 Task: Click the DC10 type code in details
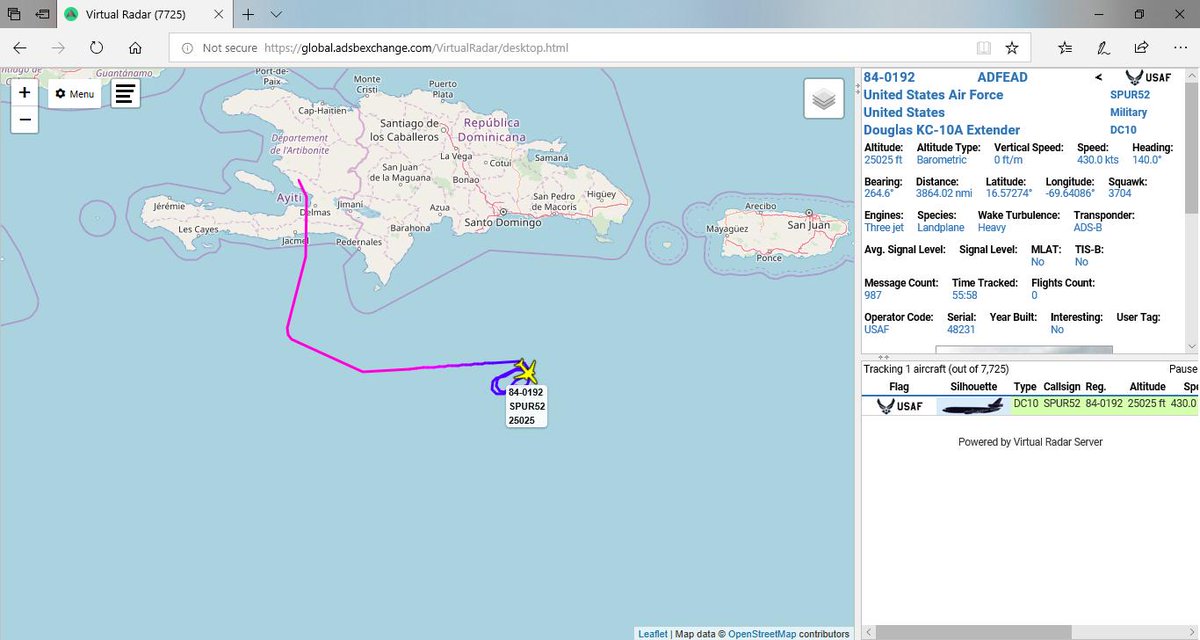pos(1123,130)
